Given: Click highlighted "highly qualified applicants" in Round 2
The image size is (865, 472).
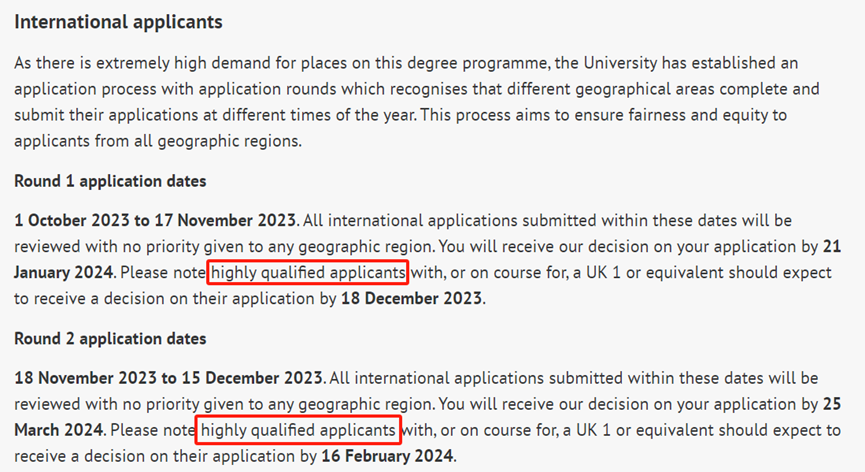Looking at the screenshot, I should tap(298, 430).
